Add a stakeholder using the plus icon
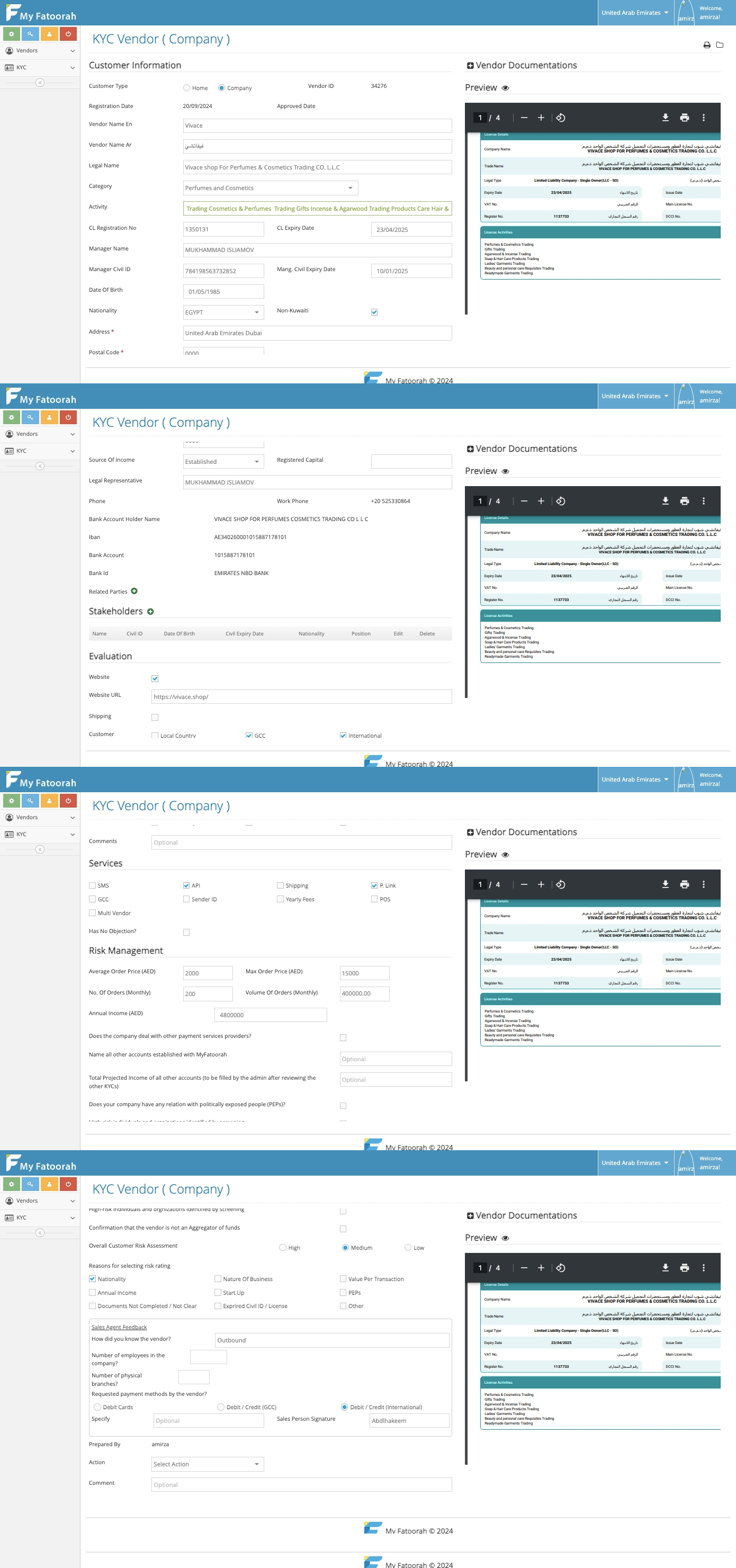The height and width of the screenshot is (1568, 736). click(150, 611)
